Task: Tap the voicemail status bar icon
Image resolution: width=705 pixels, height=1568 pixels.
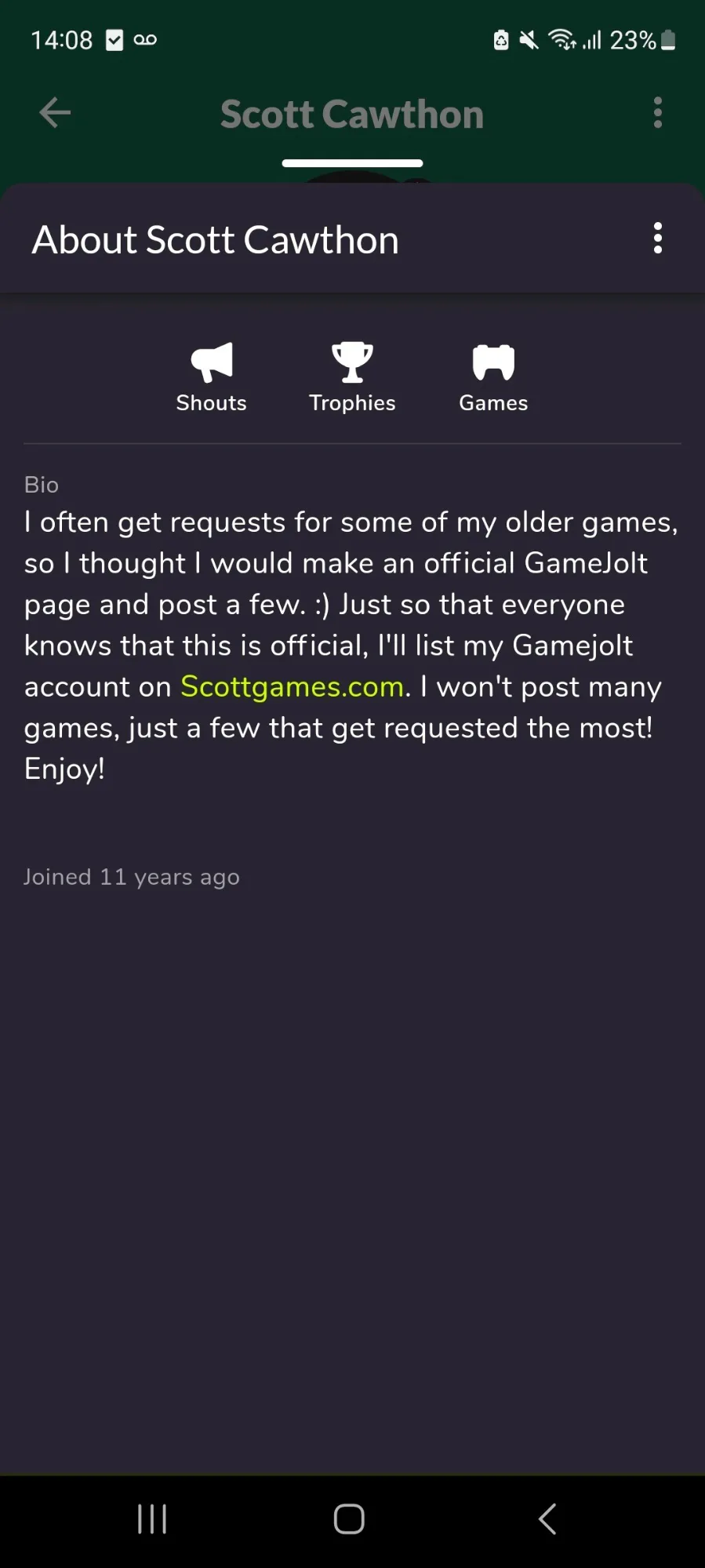Action: (145, 40)
